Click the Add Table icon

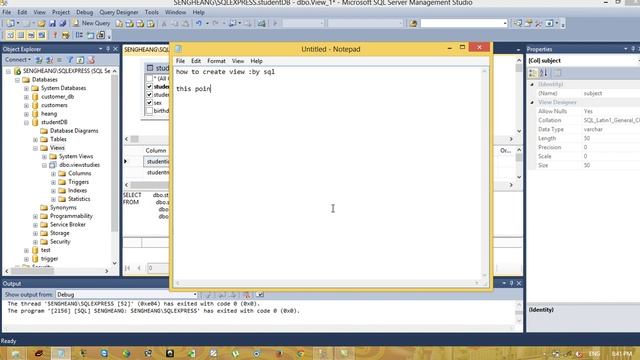pyautogui.click(x=90, y=36)
